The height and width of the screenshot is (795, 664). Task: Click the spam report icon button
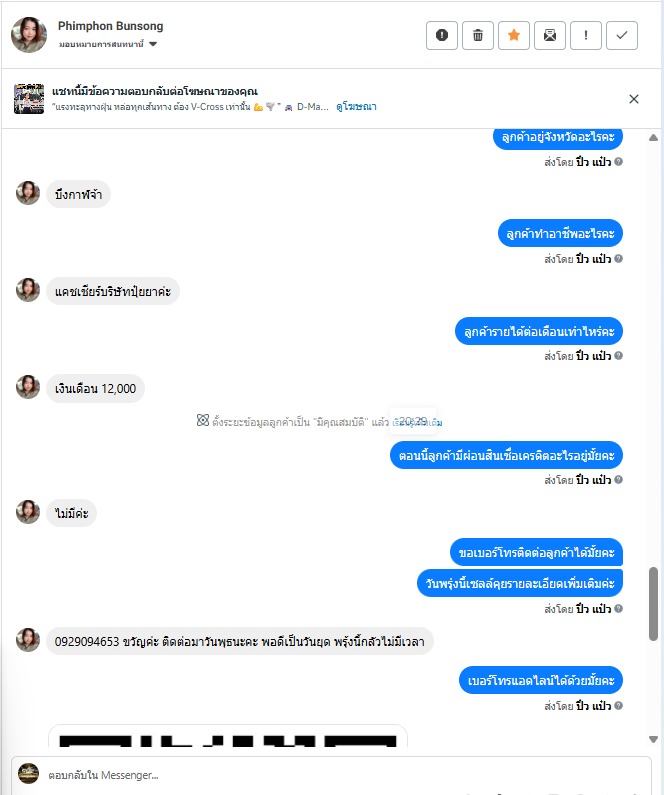coord(441,35)
